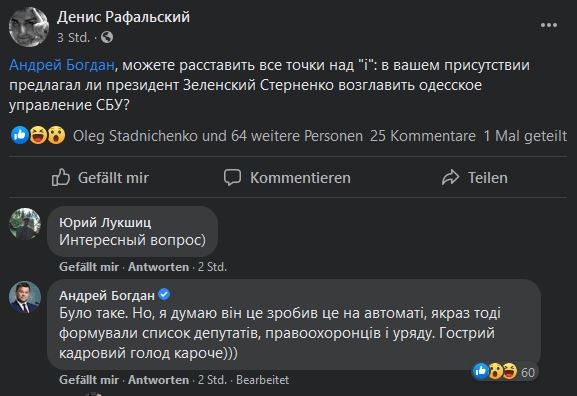Screen dimensions: 577x396
Task: Open the 1 Mal geteilt link
Action: pyautogui.click(x=525, y=136)
